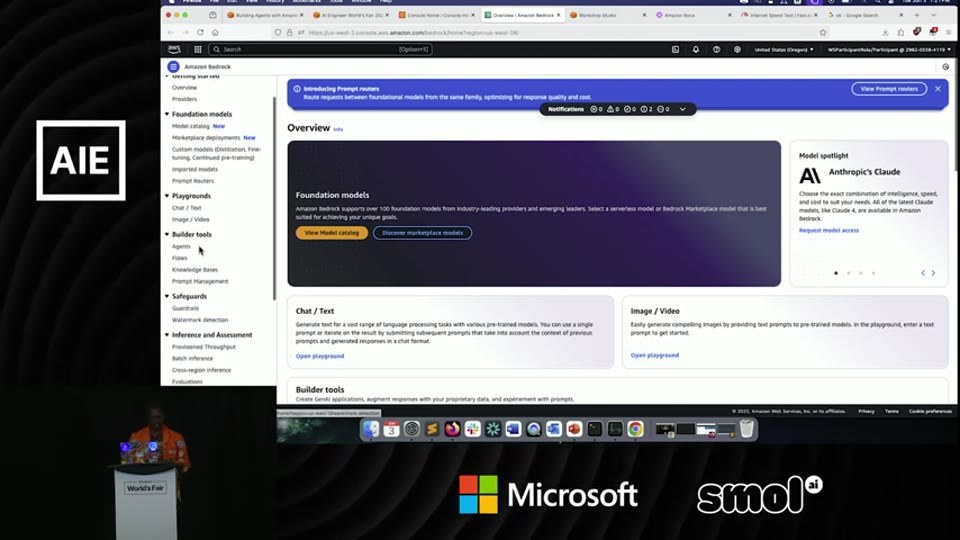Screen dimensions: 960x540
Task: Open Calendar from the dock
Action: (391, 429)
